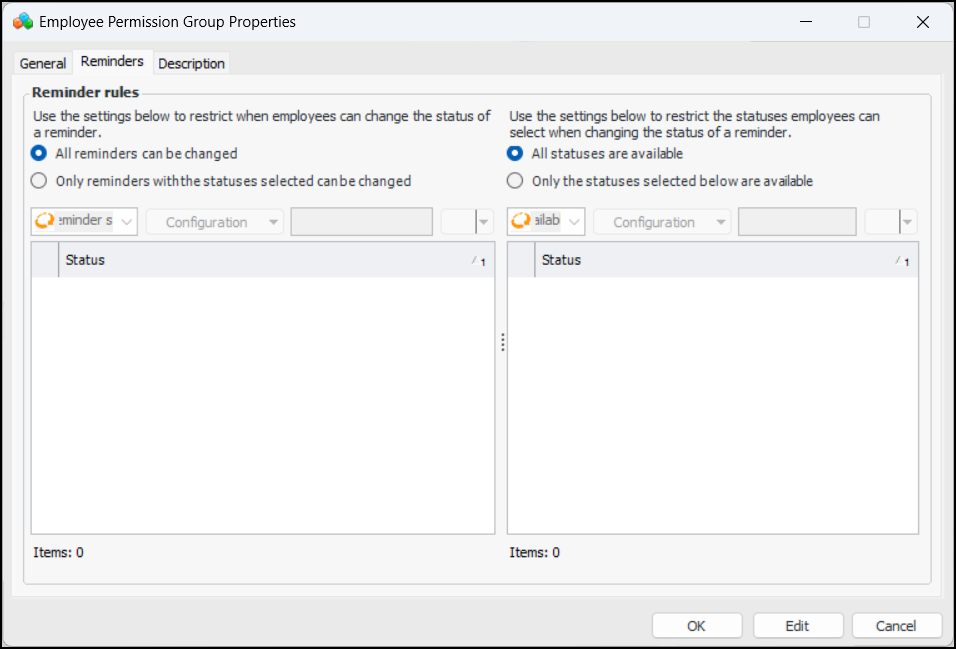The image size is (956, 649).
Task: Open the right Configuration dropdown
Action: pyautogui.click(x=662, y=222)
